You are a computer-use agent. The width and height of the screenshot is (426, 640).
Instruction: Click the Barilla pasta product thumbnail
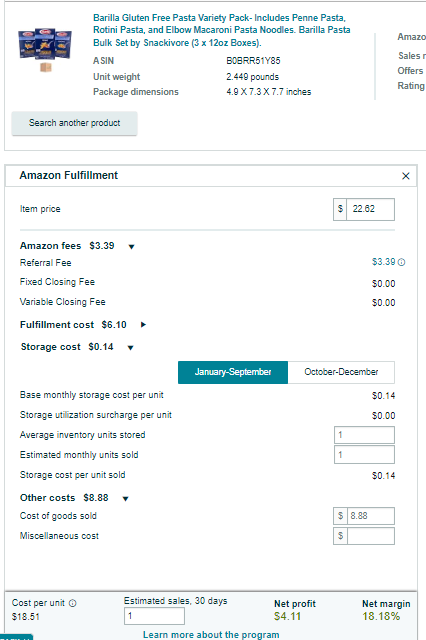tap(45, 49)
